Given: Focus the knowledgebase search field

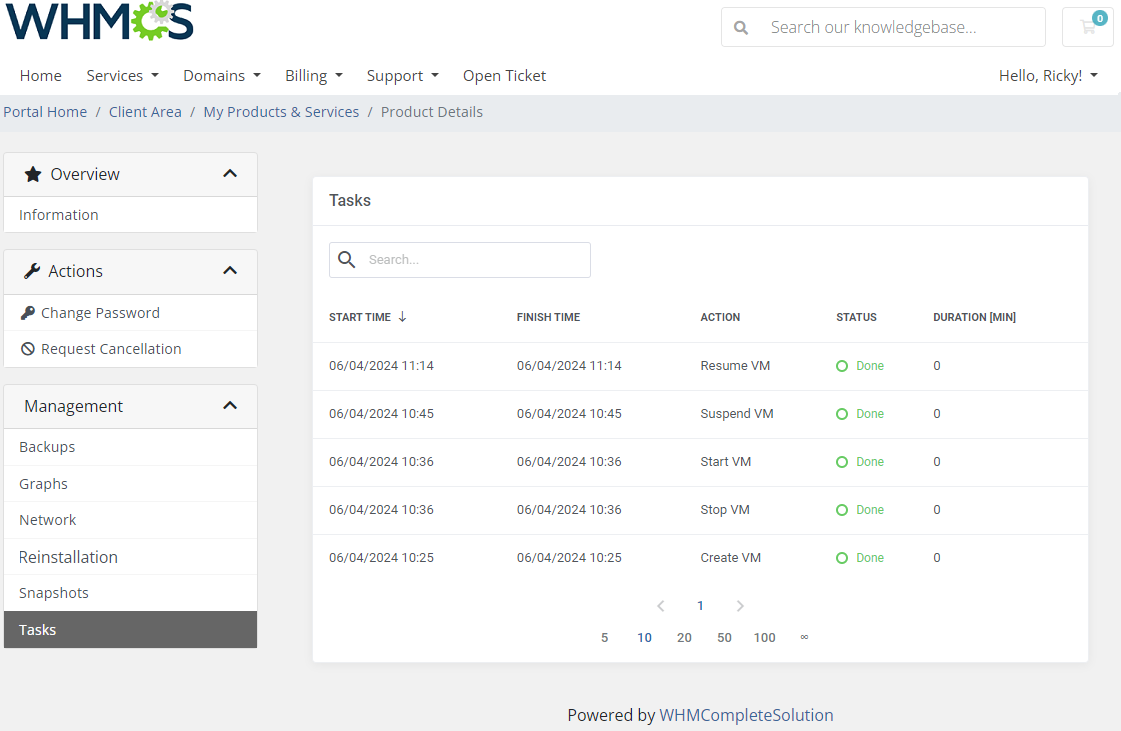Looking at the screenshot, I should (884, 27).
